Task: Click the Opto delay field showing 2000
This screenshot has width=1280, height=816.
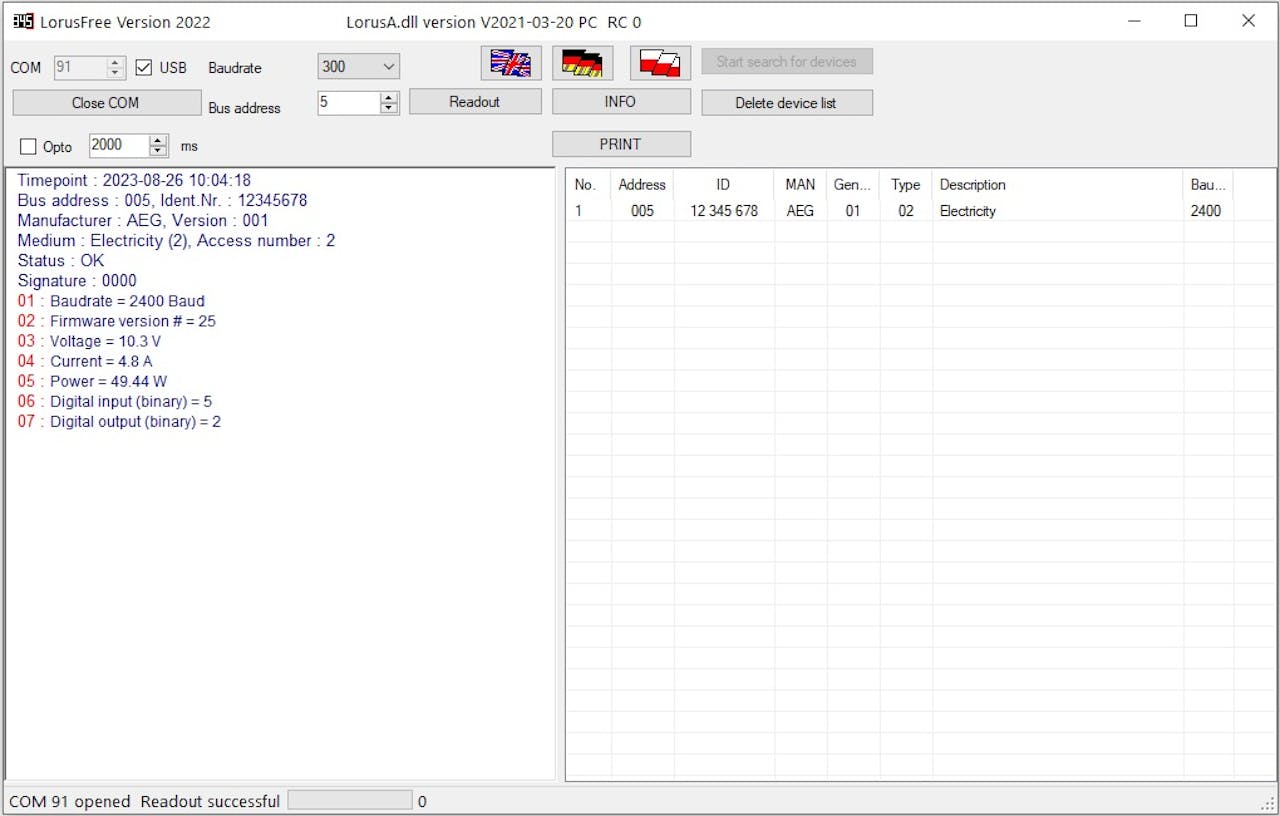Action: (x=119, y=145)
